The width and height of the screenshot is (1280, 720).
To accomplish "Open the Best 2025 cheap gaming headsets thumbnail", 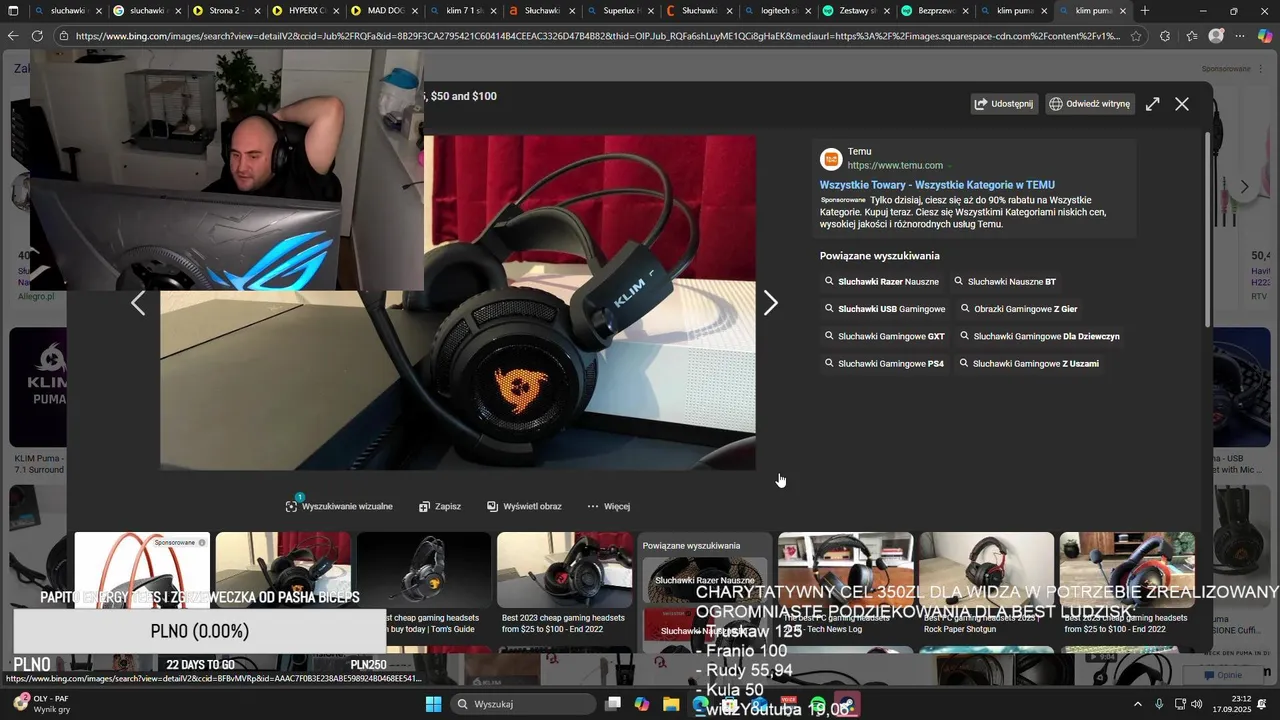I will pyautogui.click(x=1127, y=570).
